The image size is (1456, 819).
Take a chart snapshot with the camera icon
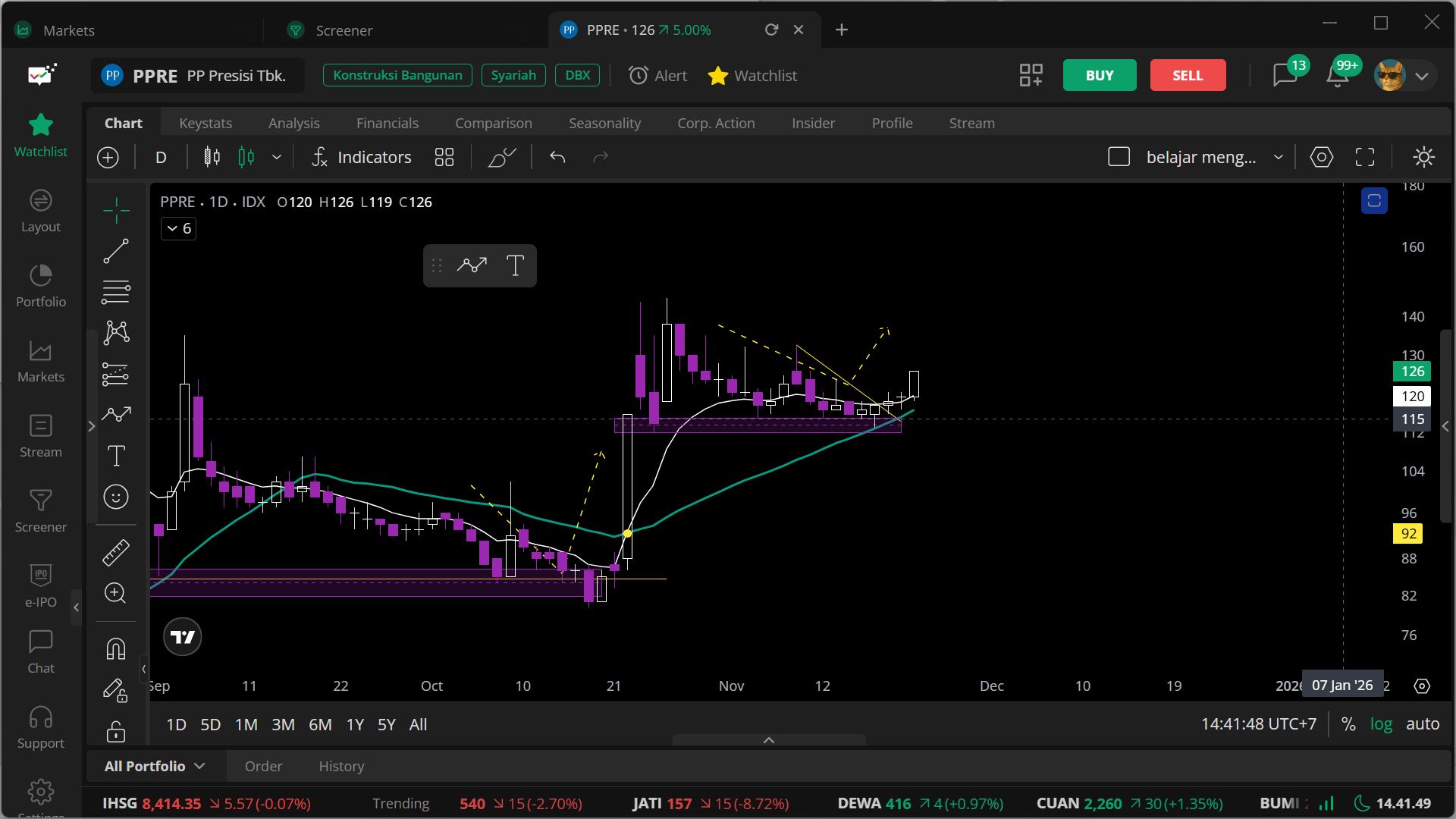pos(1321,157)
